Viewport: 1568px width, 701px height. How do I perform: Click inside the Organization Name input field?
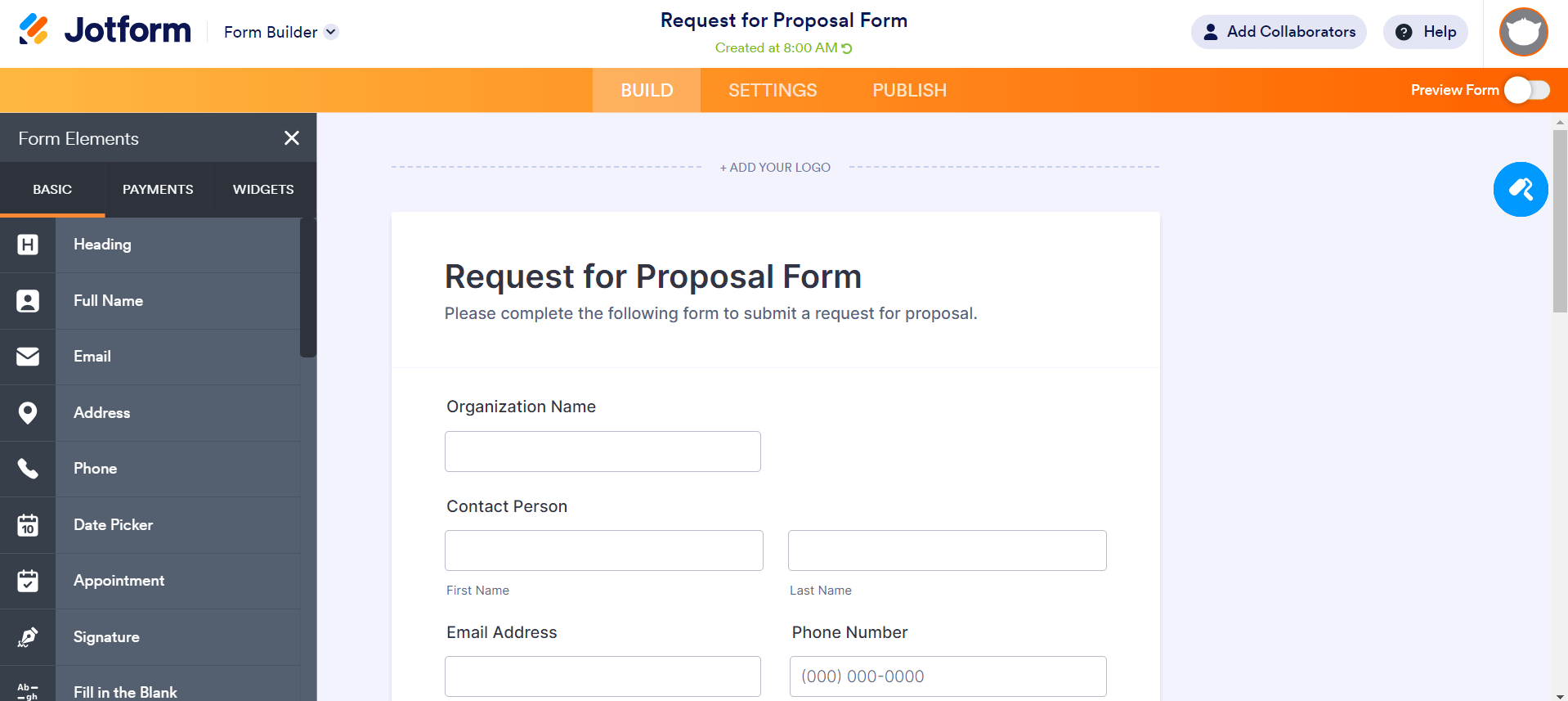click(x=603, y=452)
